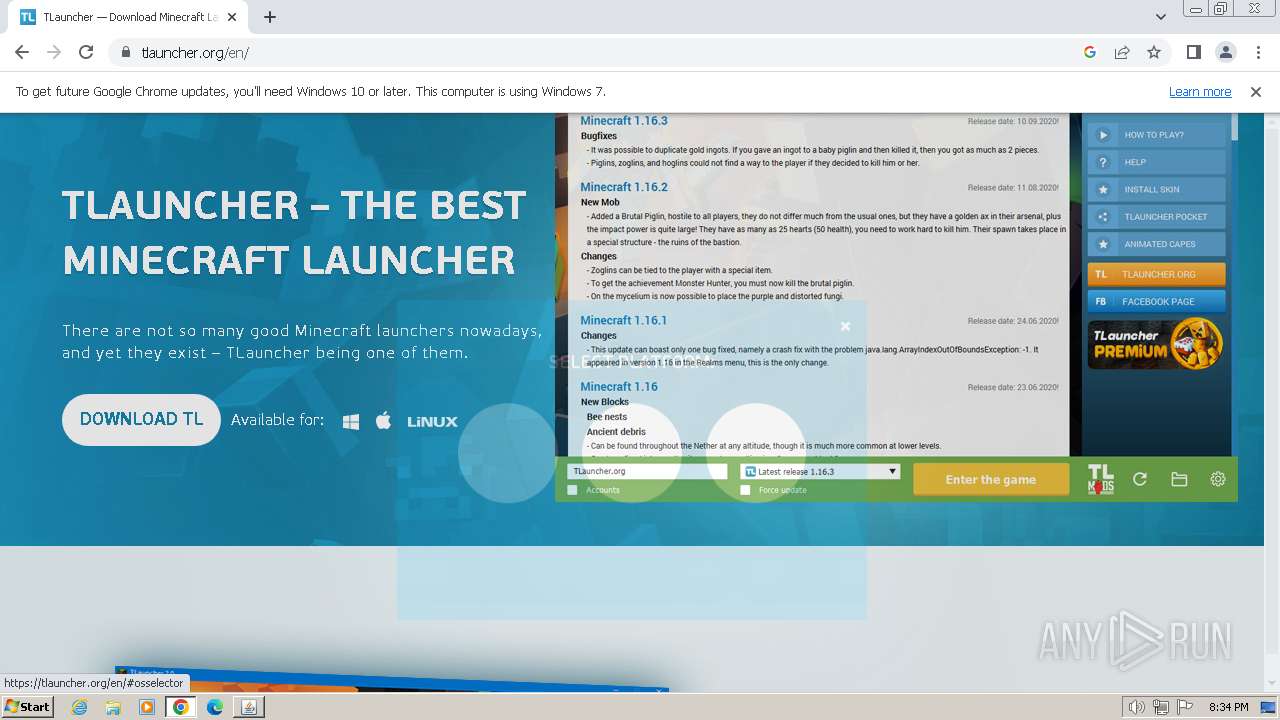The image size is (1280, 720).
Task: Open Microsoft Edge from taskbar
Action: 215,707
